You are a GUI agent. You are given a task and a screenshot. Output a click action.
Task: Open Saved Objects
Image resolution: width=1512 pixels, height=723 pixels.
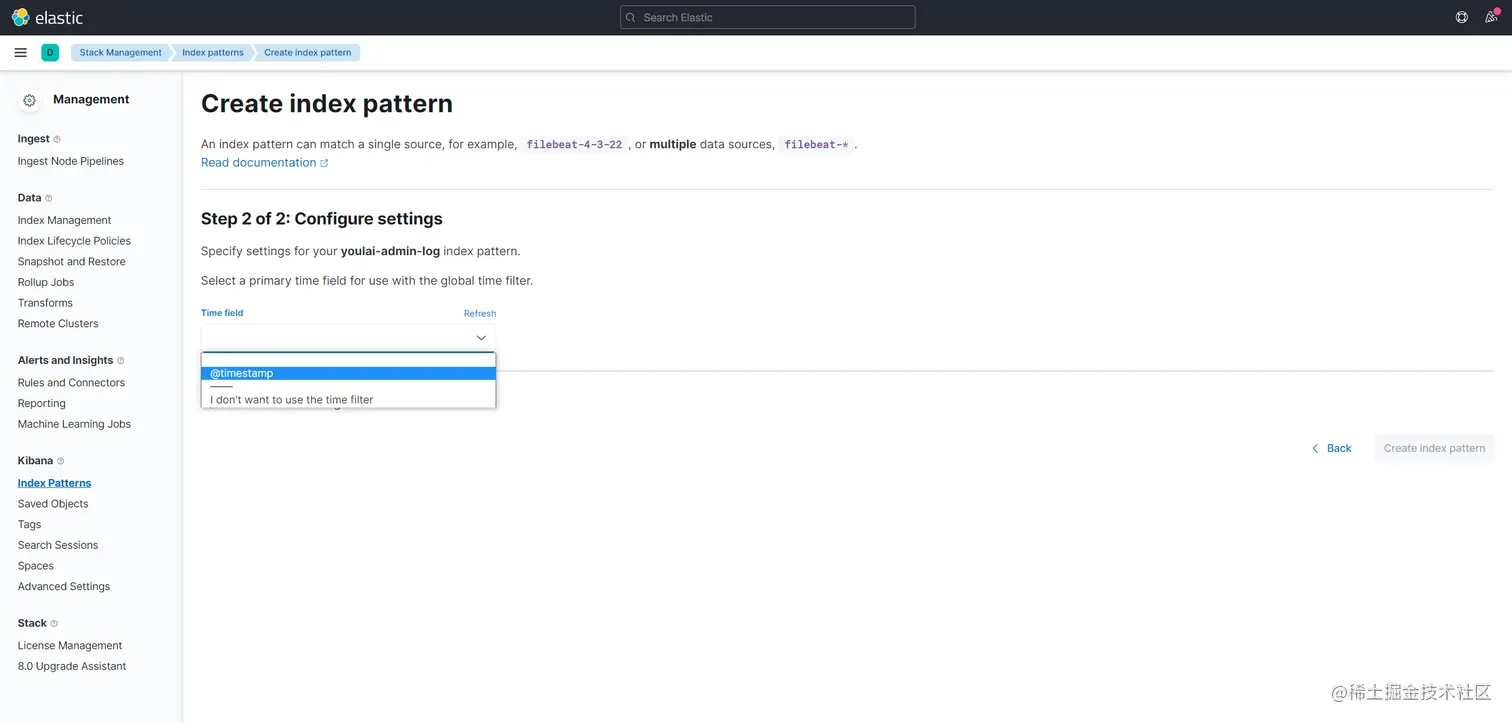[53, 504]
